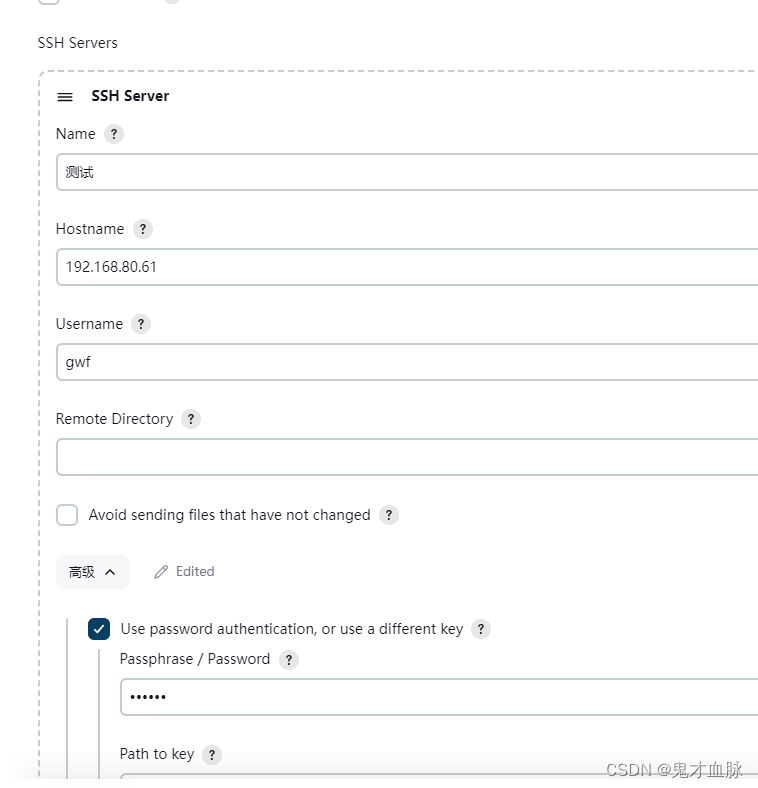The width and height of the screenshot is (758, 788).
Task: Open the Hostname help question mark
Action: (x=143, y=229)
